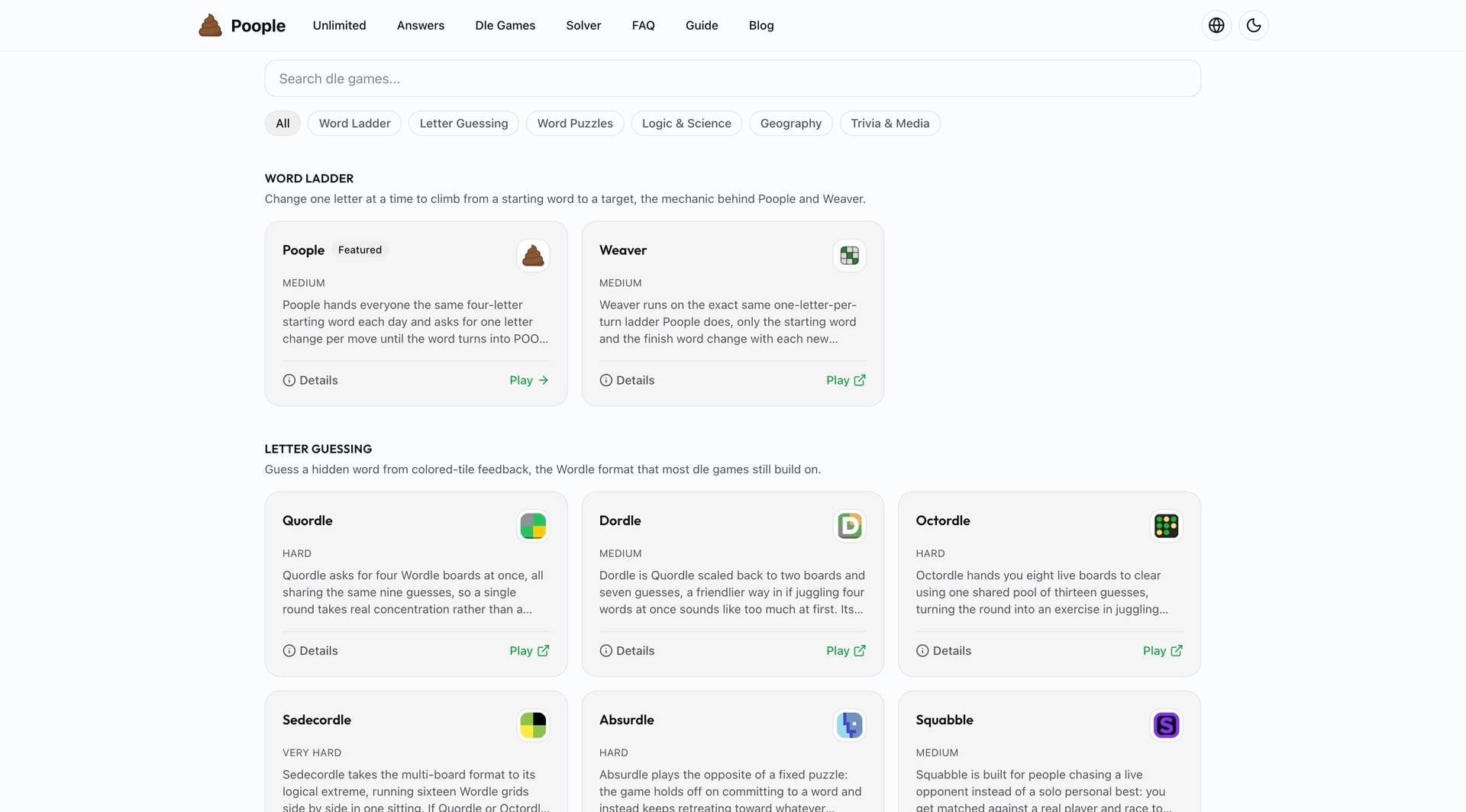Click the Sedecordle card icon
This screenshot has height=812, width=1466.
click(533, 725)
